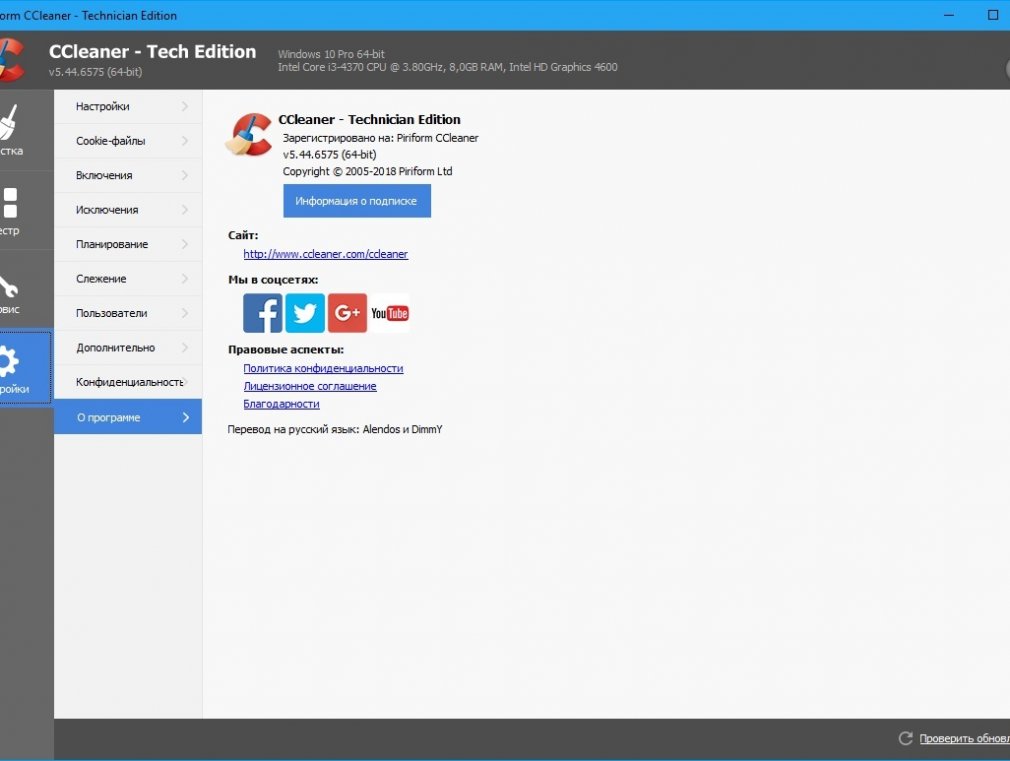Minimize the CCleaner window
1010x761 pixels.
949,15
